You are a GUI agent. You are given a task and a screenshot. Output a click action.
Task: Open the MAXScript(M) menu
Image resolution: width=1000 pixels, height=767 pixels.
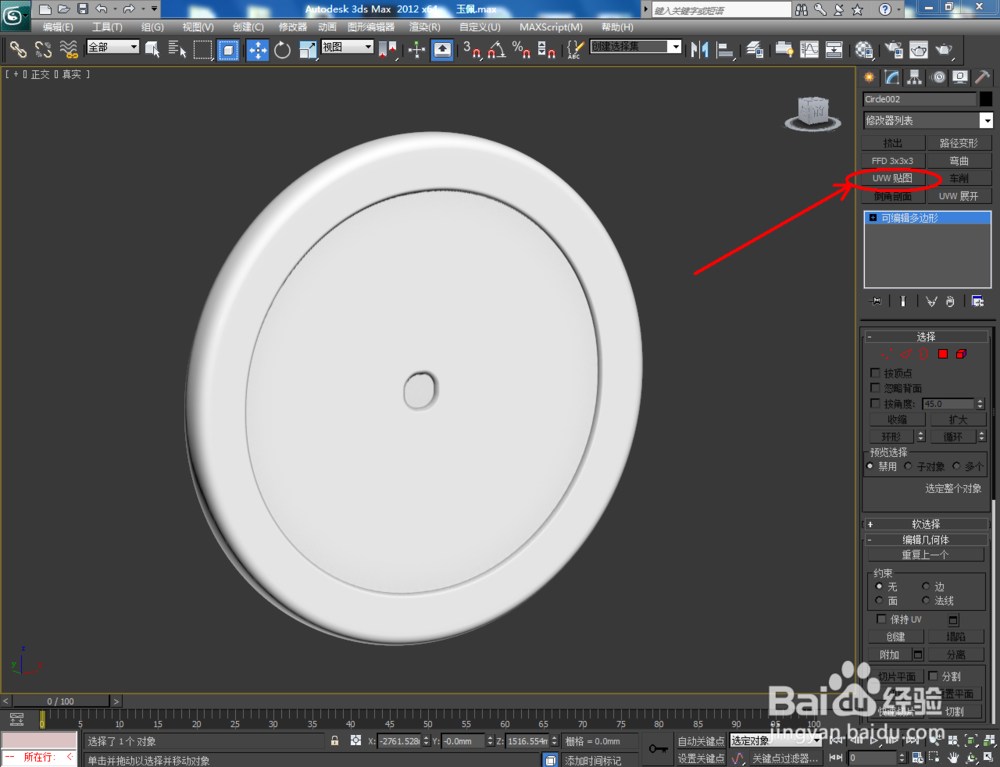[x=551, y=27]
